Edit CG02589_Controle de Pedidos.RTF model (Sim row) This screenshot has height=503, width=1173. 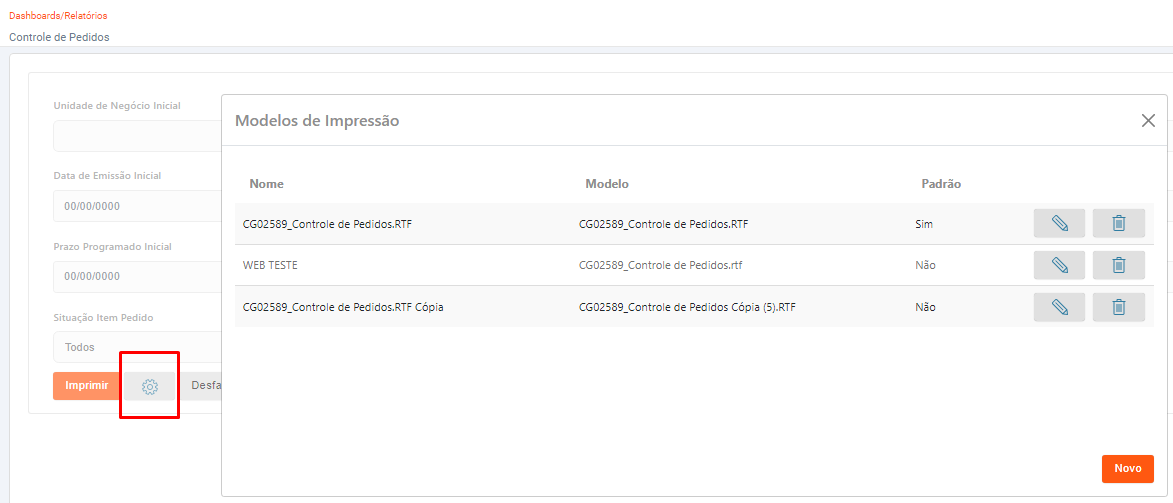(1059, 224)
